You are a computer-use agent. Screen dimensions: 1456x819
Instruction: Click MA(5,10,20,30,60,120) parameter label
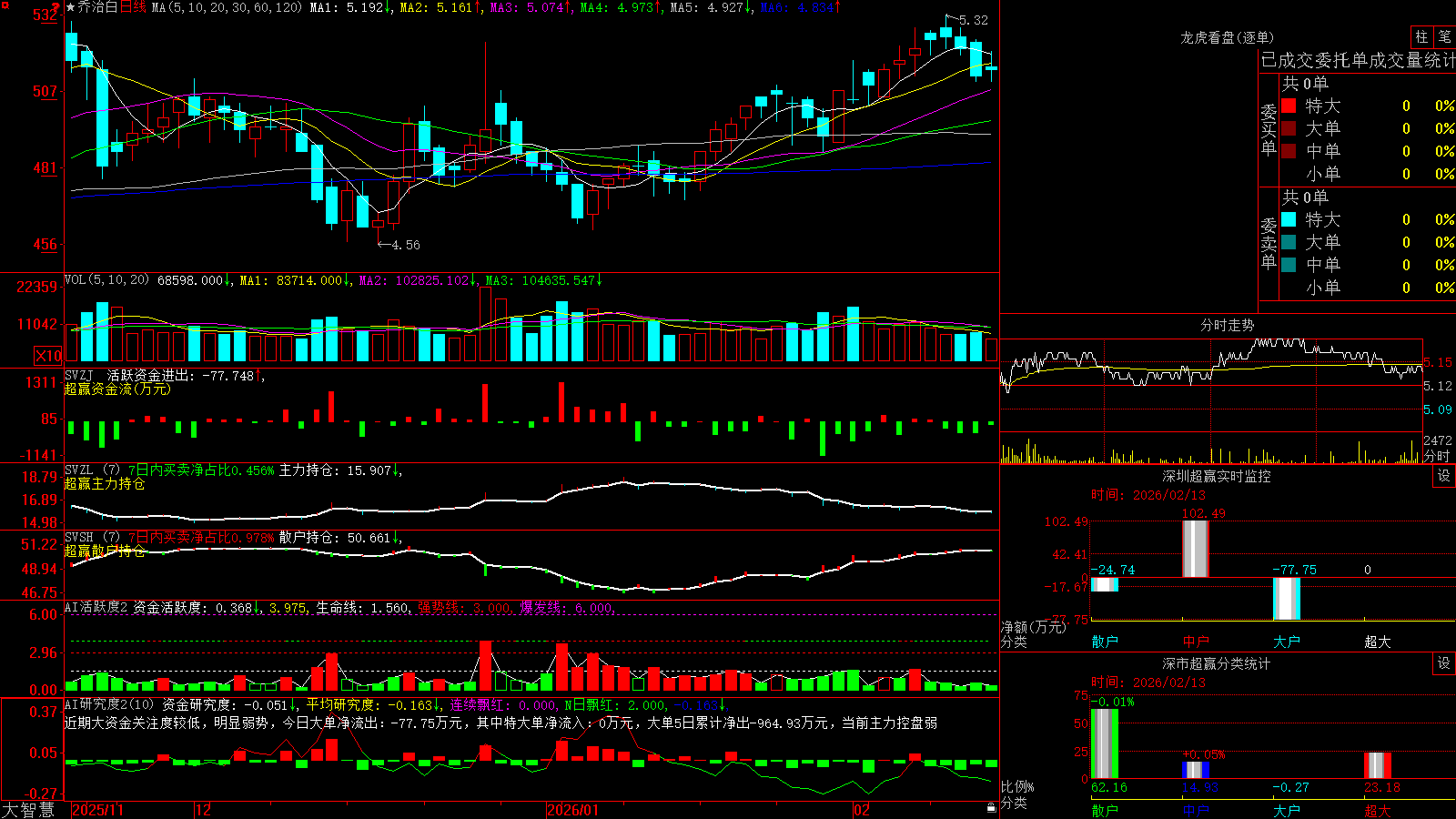(x=227, y=7)
